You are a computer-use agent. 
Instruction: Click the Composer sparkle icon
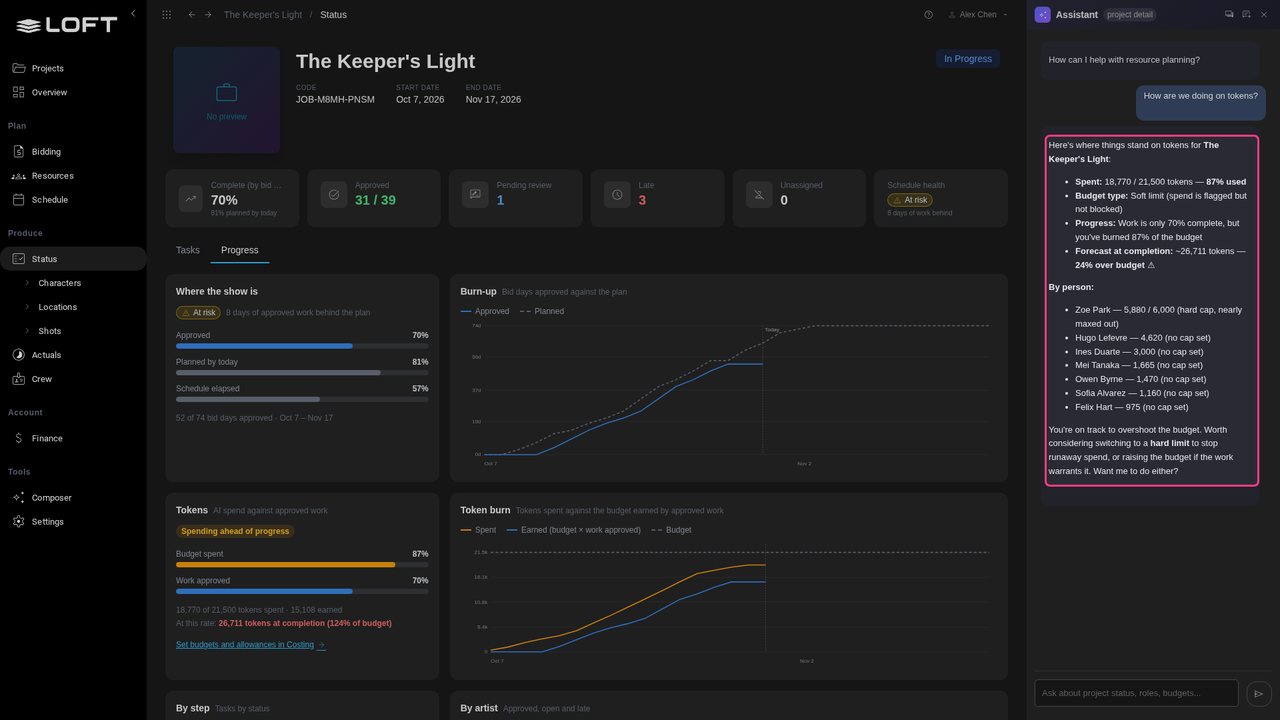point(18,498)
